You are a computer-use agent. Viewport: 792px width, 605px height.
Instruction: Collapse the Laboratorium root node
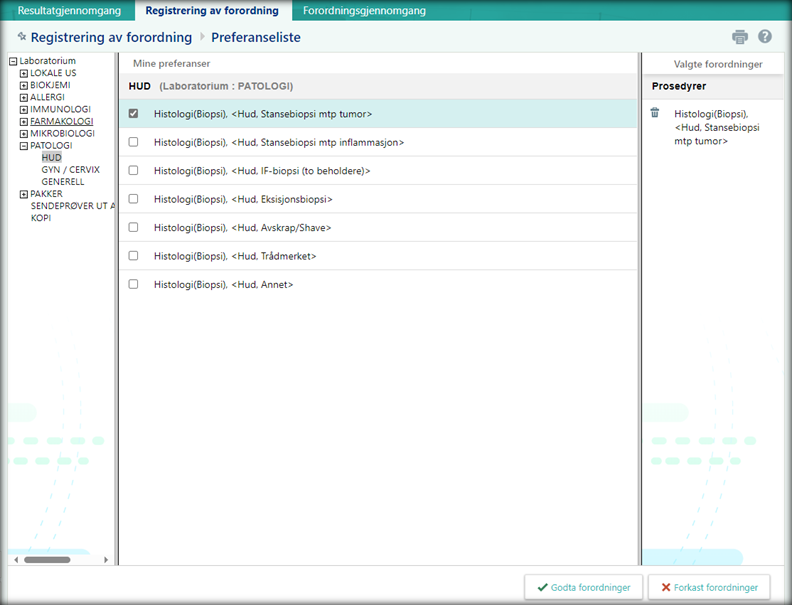(13, 62)
